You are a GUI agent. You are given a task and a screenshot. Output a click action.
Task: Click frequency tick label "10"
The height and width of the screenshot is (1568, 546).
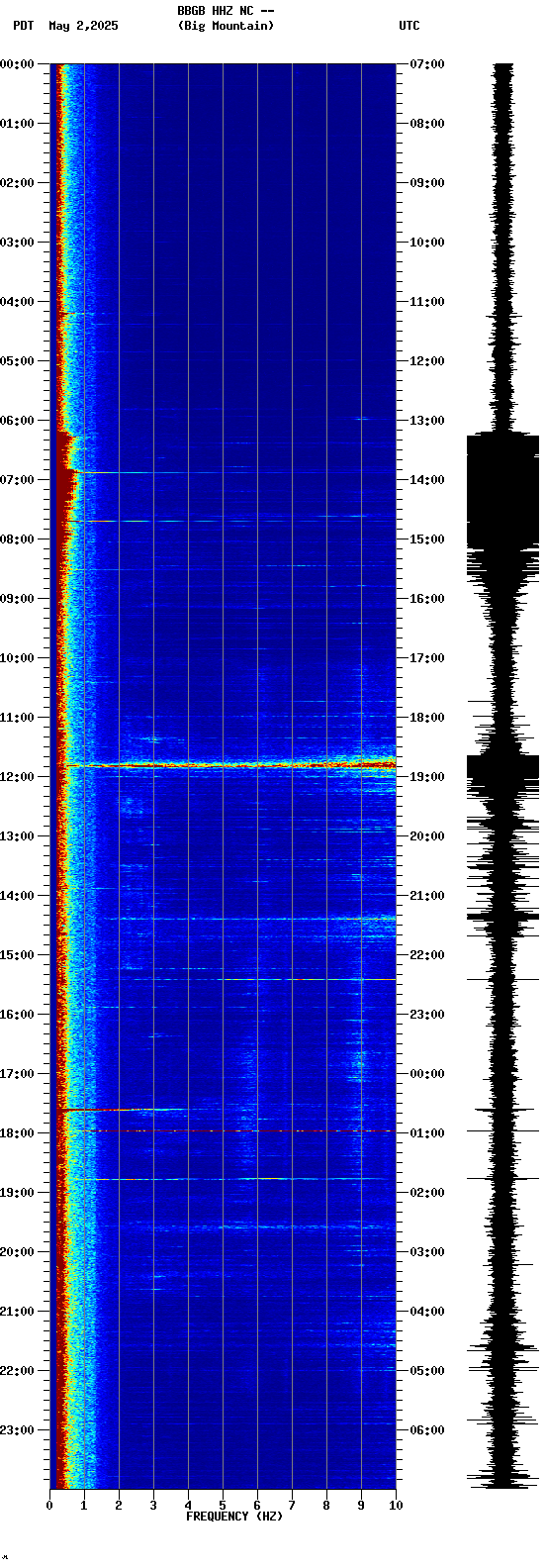click(396, 1506)
